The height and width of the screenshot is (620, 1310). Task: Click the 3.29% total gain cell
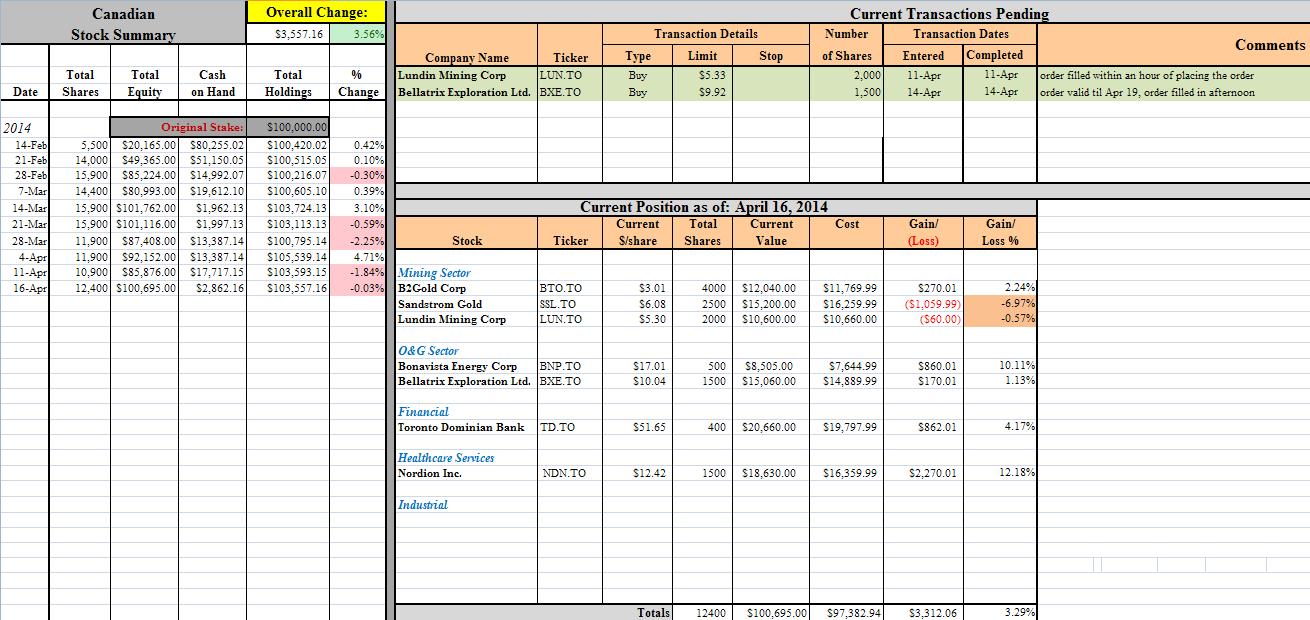1000,612
